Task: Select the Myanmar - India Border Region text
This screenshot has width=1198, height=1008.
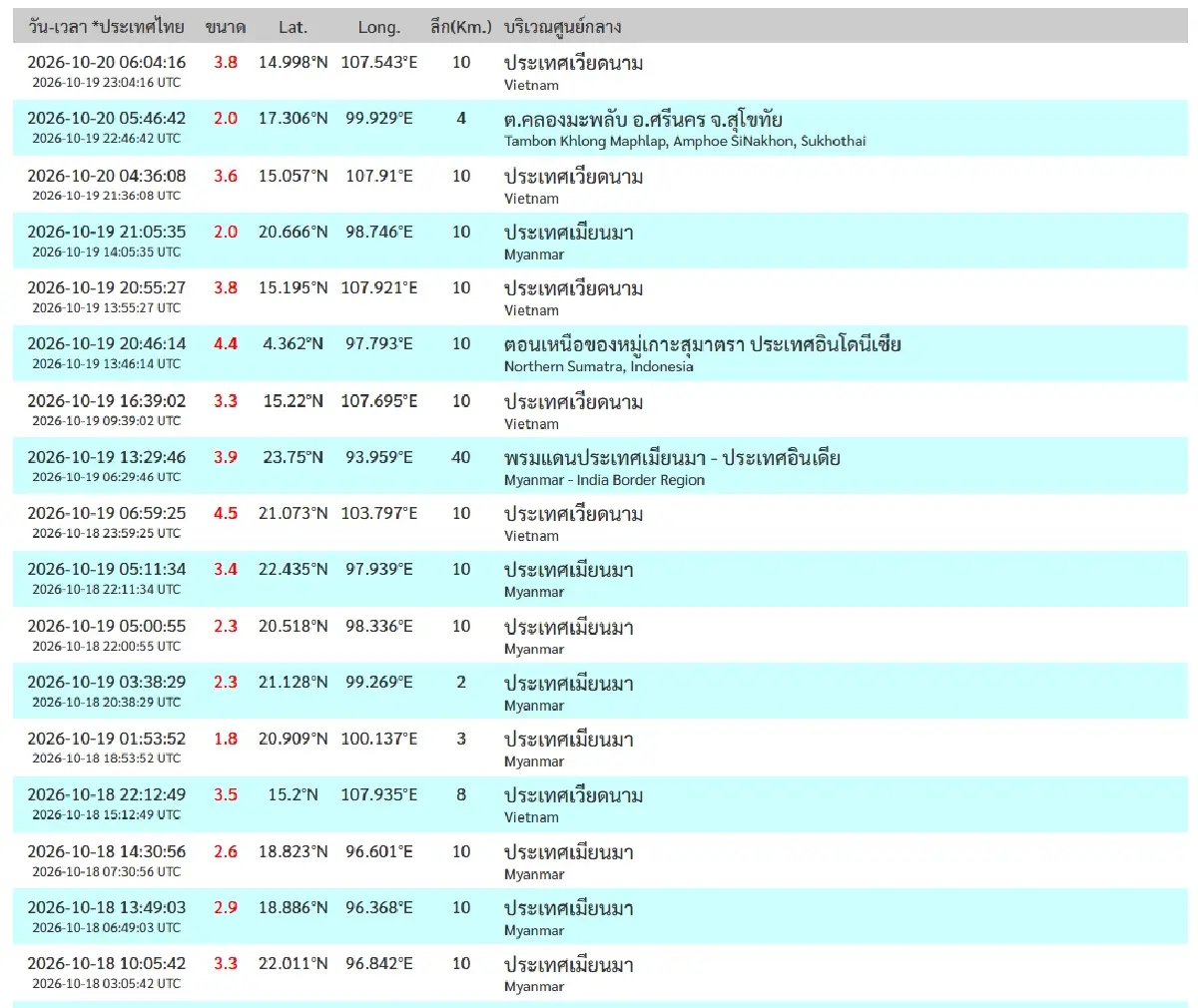Action: coord(604,480)
